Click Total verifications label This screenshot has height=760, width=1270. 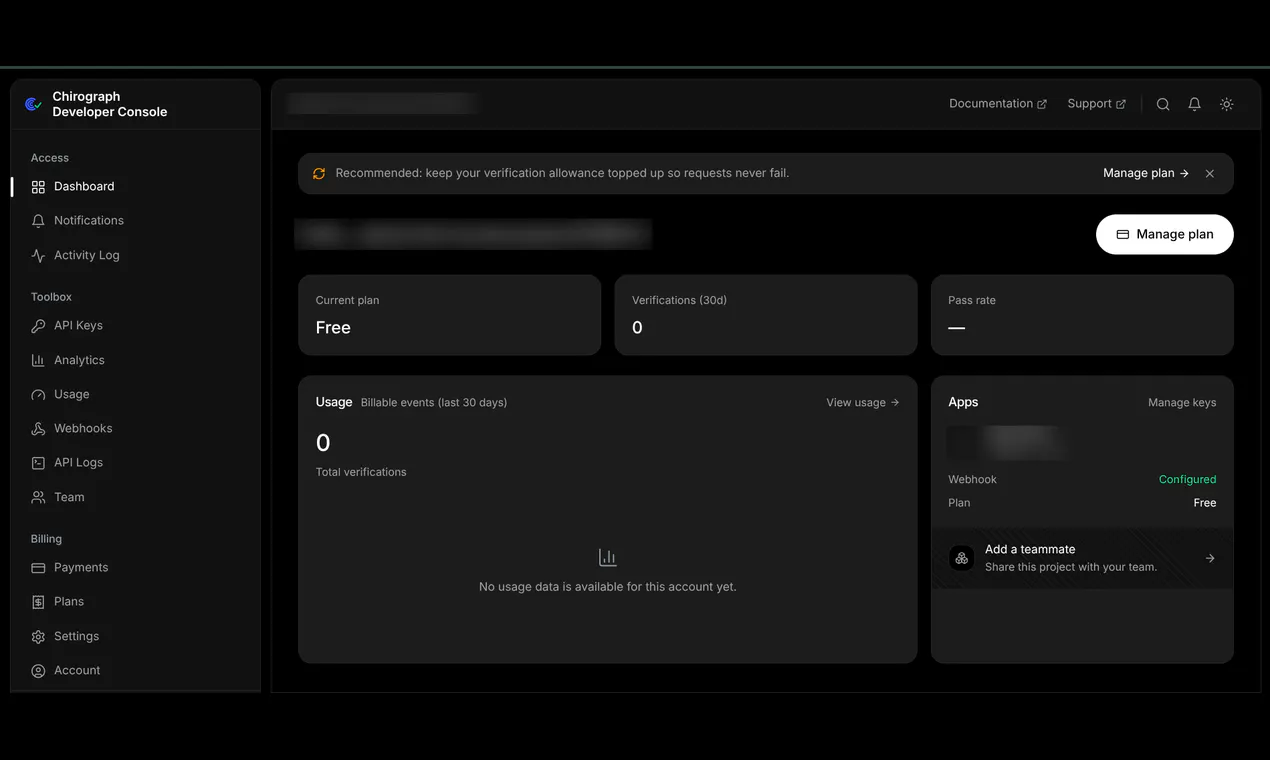point(361,472)
